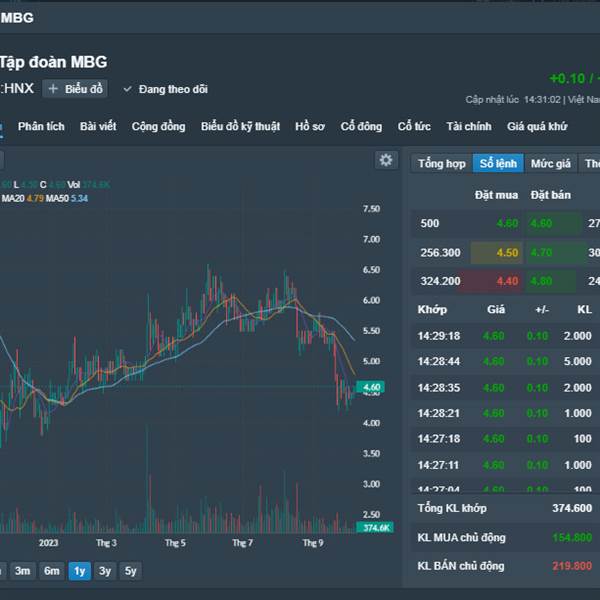The width and height of the screenshot is (600, 600).
Task: Set chart range to 3m
Action: [23, 571]
